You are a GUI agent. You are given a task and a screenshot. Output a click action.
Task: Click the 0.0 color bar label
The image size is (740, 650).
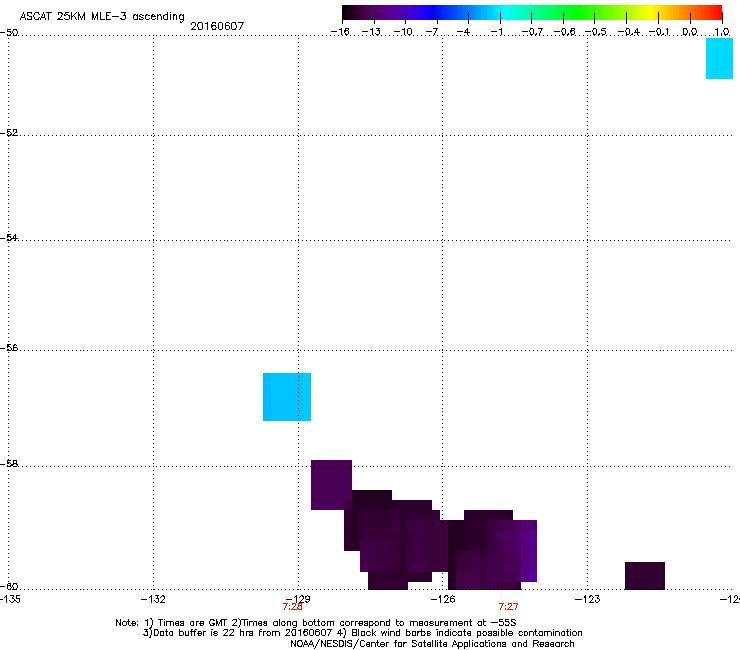click(690, 32)
